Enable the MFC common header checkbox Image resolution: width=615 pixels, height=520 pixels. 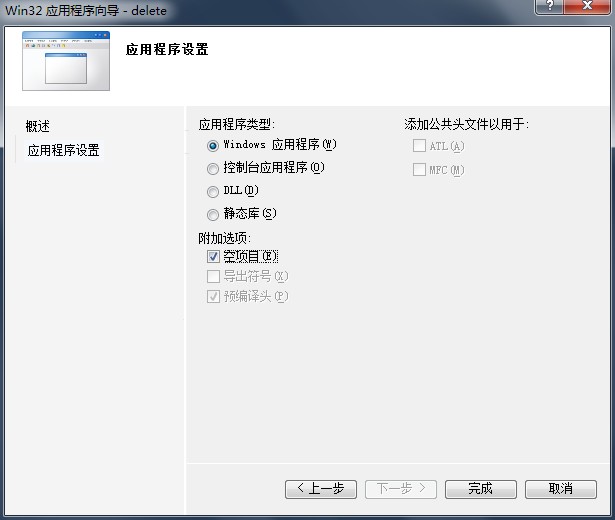point(419,169)
